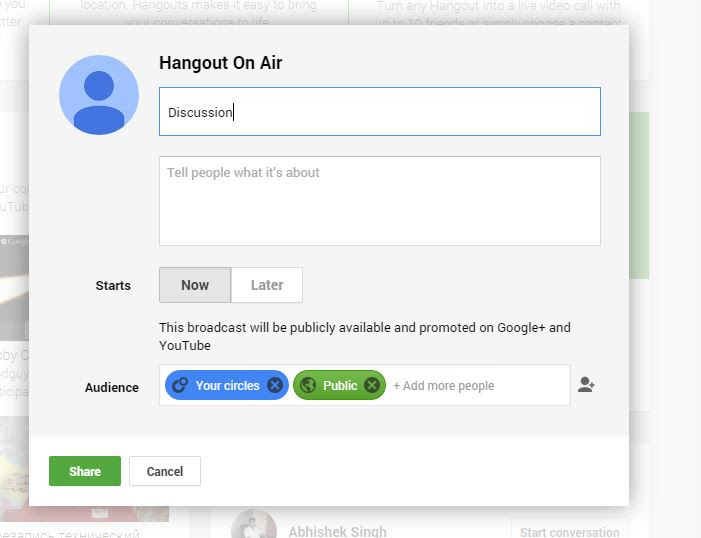
Task: Click the broadcast publicly available notice text
Action: click(x=365, y=336)
